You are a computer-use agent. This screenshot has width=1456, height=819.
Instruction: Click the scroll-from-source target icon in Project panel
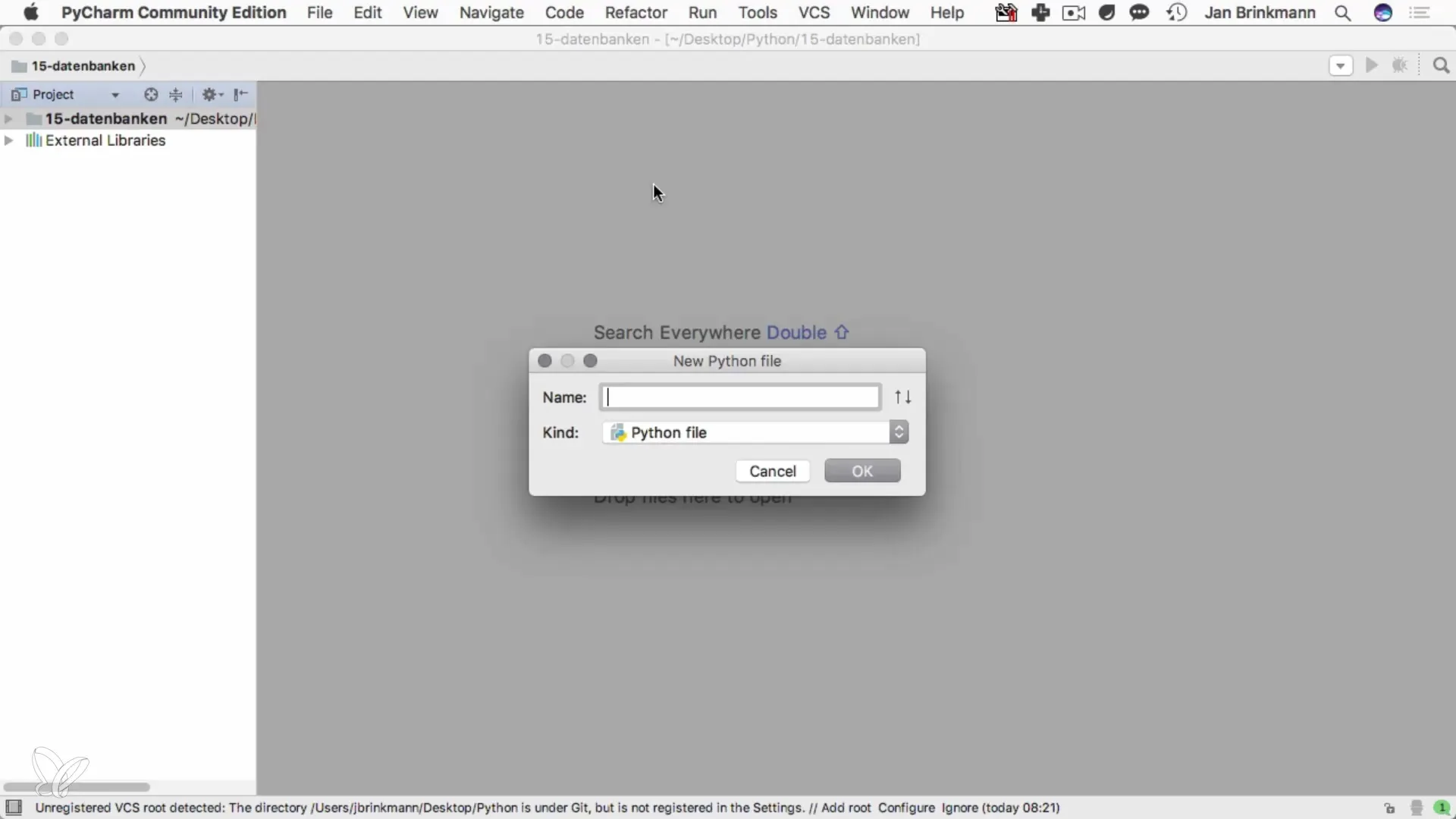151,95
